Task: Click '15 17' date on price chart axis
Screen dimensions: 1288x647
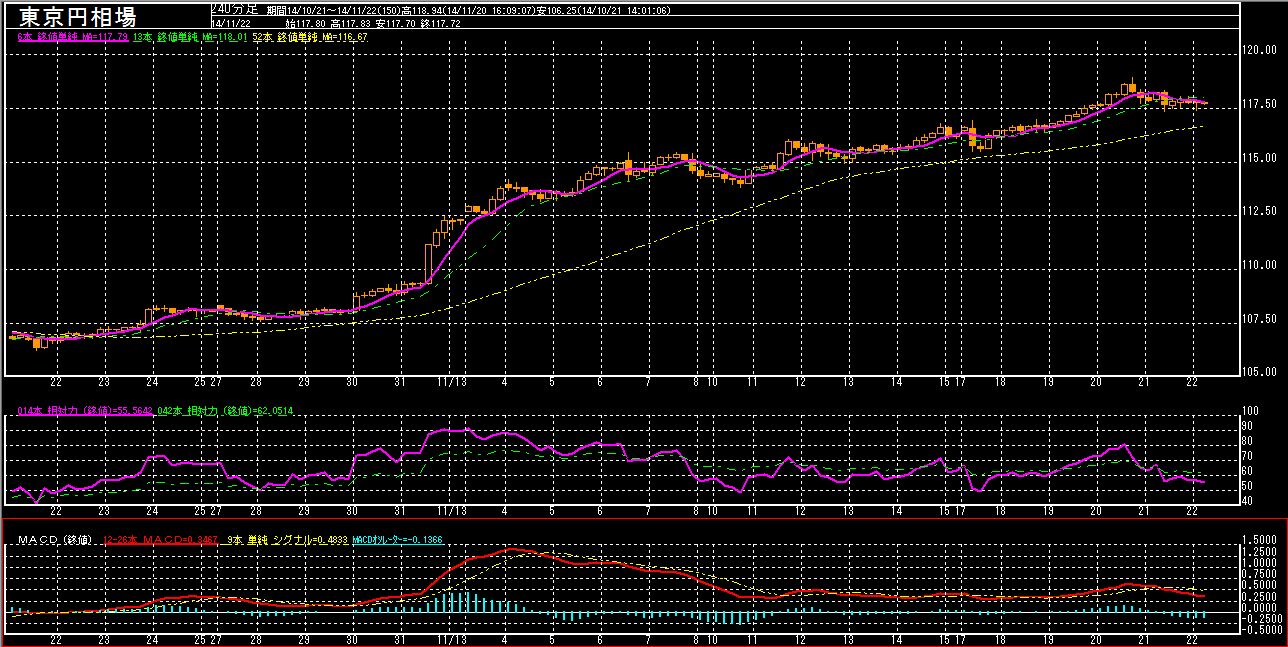Action: tap(951, 382)
